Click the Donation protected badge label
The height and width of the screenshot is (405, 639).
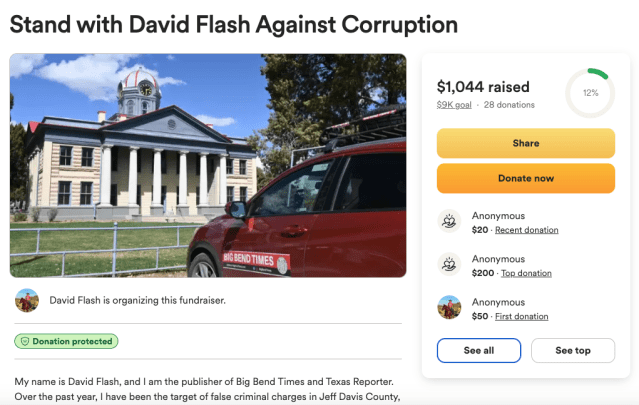[72, 341]
